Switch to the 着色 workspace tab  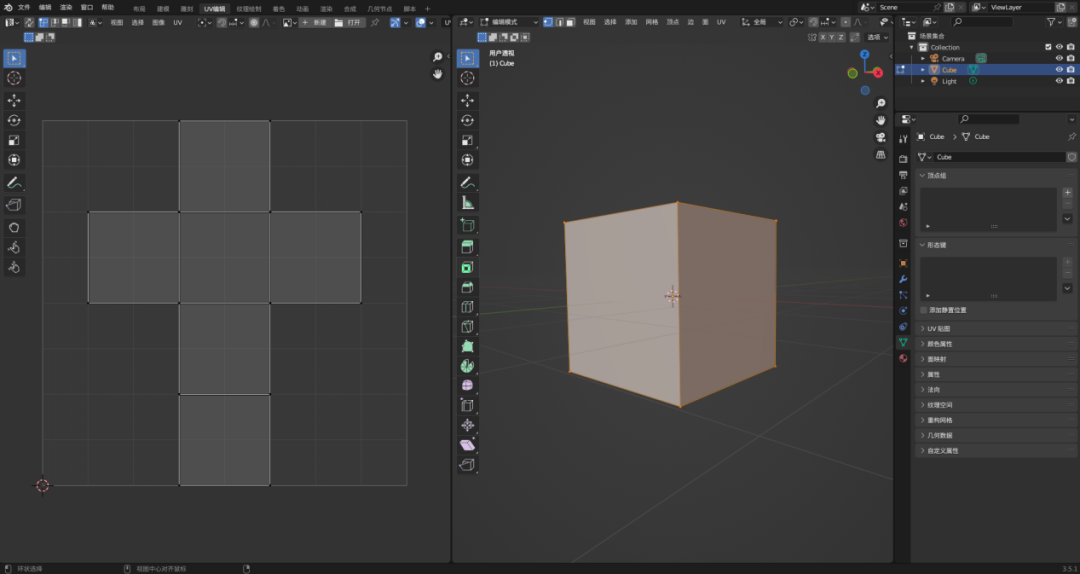click(279, 9)
